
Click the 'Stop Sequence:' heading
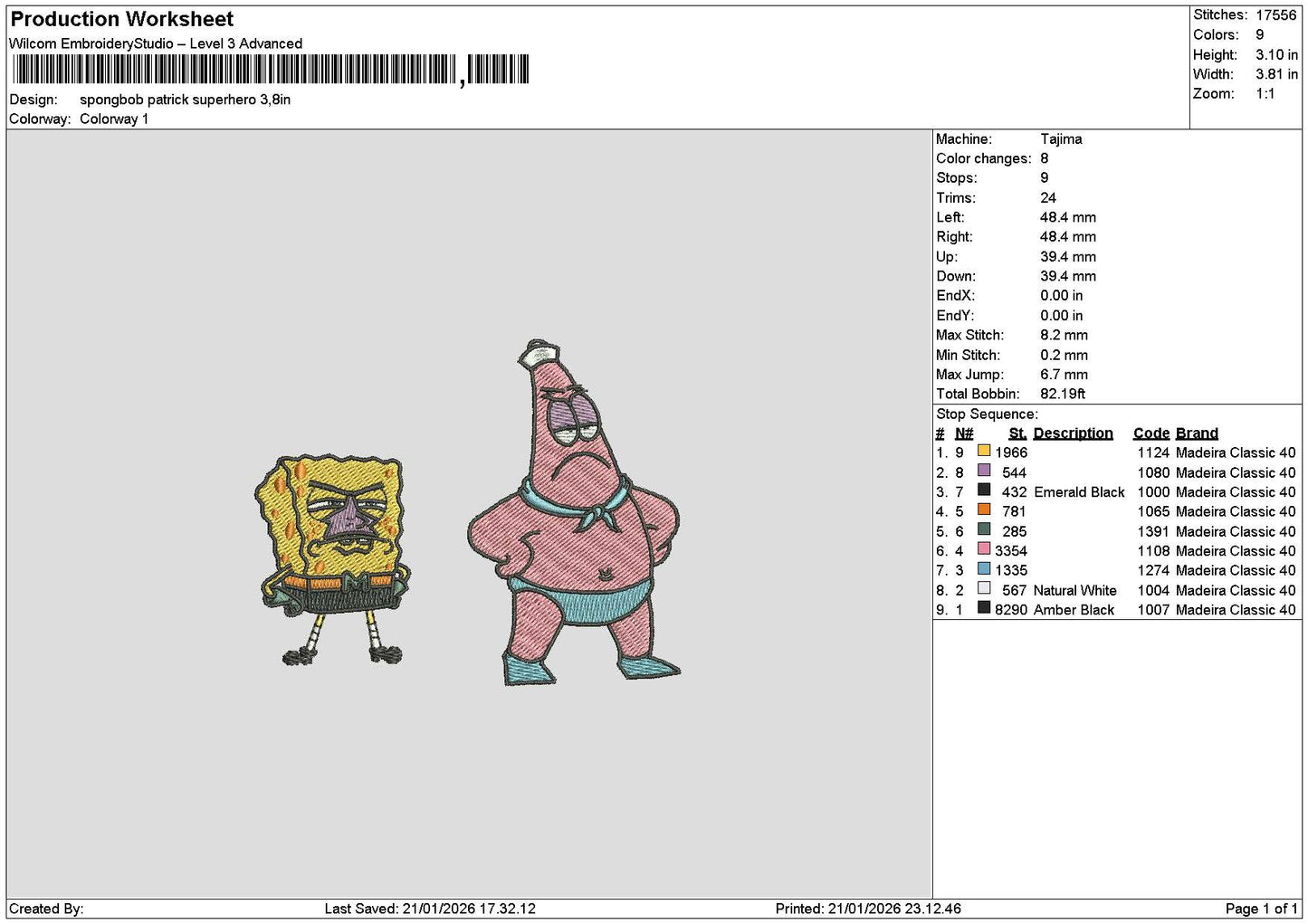987,414
